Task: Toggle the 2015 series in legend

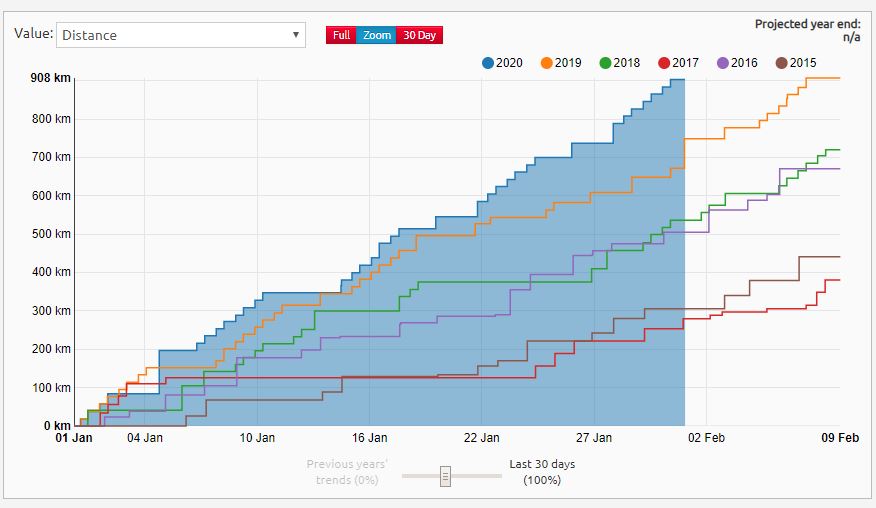Action: pyautogui.click(x=796, y=63)
